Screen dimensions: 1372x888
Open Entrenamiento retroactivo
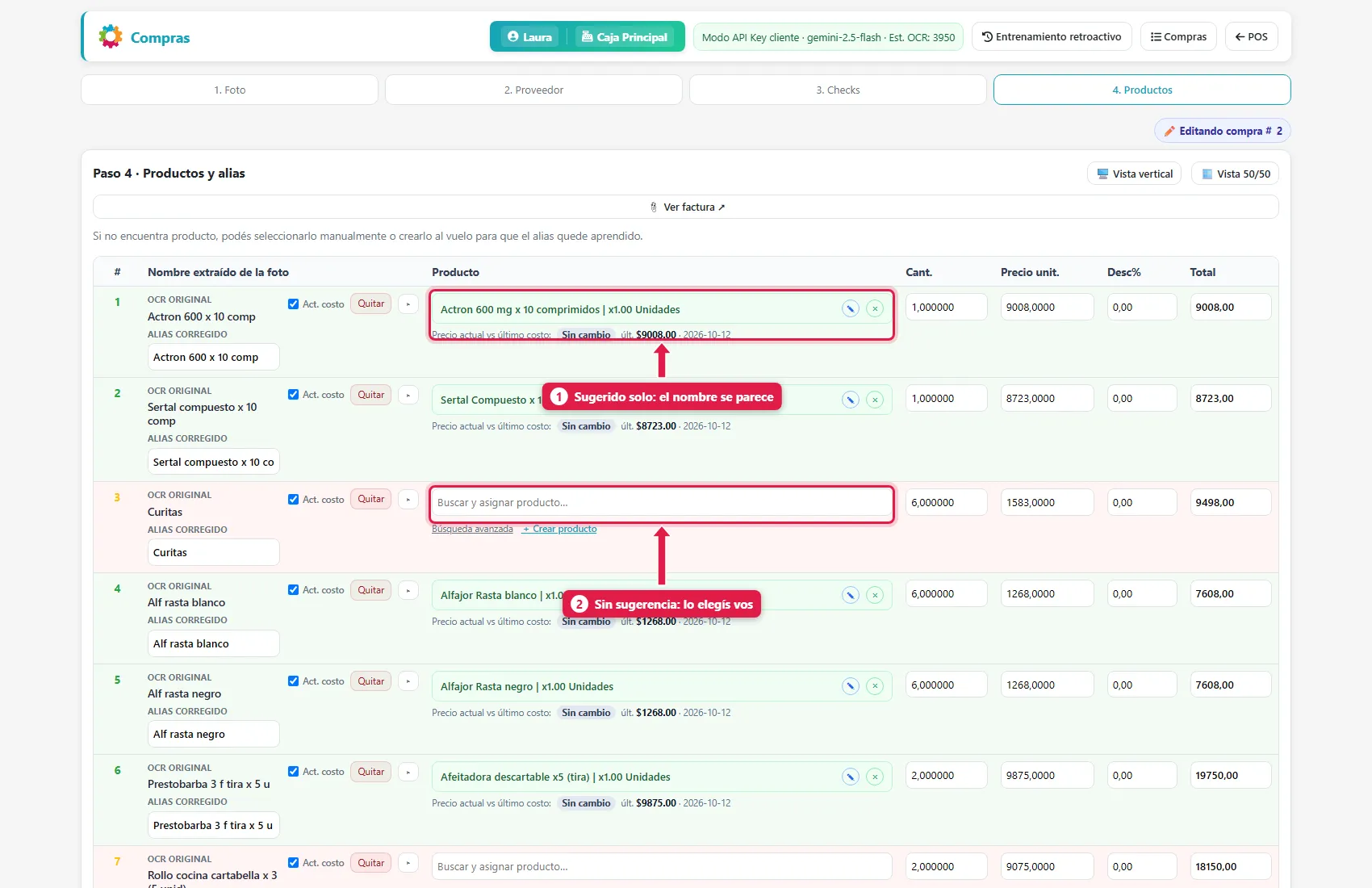tap(1052, 36)
